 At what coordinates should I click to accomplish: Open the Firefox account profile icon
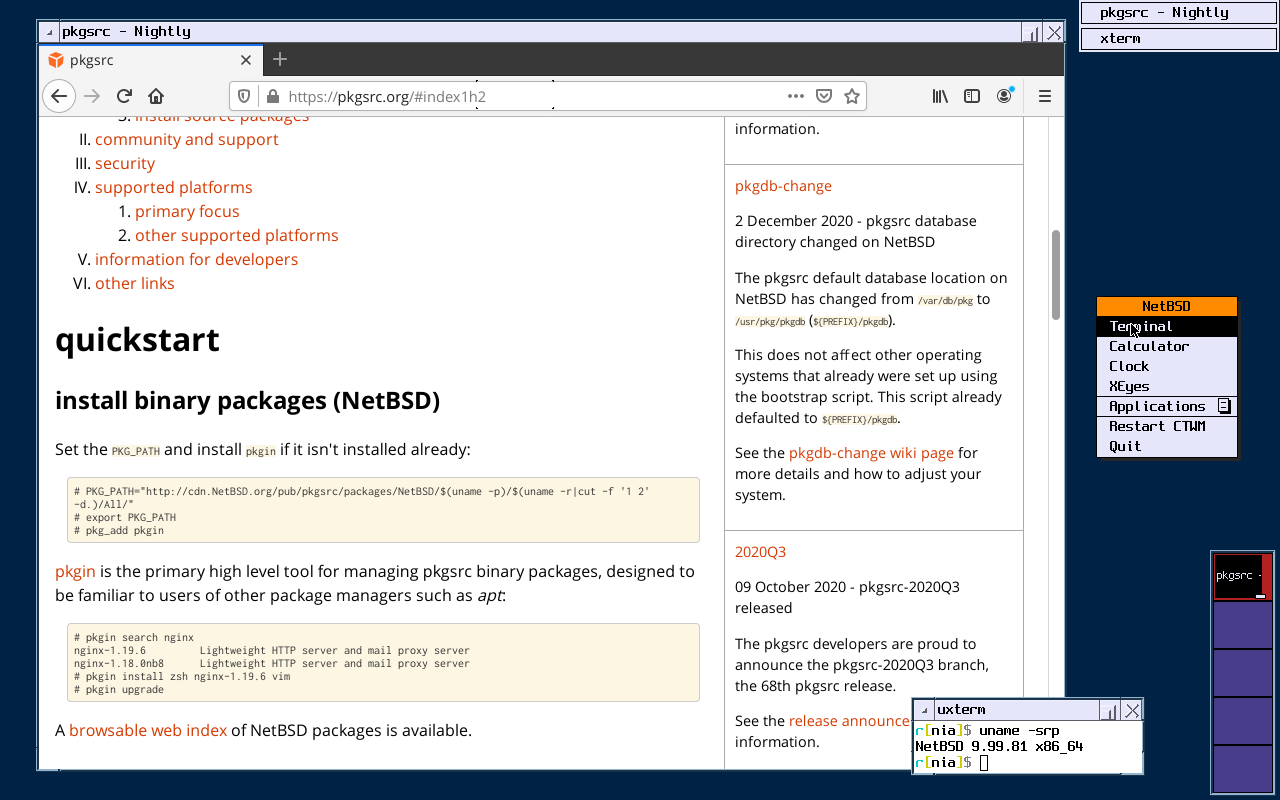coord(1004,96)
